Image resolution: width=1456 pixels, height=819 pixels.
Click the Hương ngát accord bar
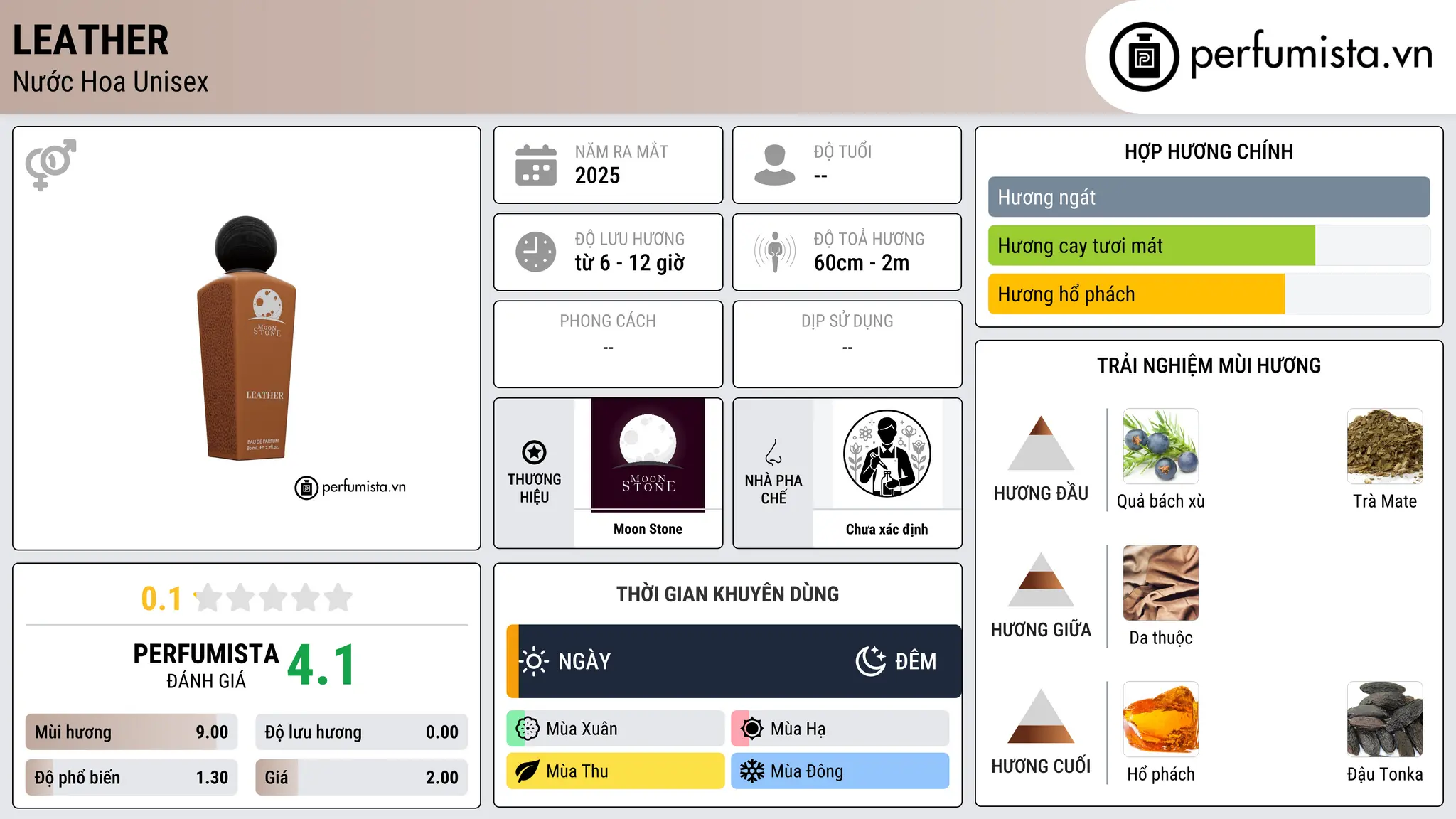pos(1209,197)
